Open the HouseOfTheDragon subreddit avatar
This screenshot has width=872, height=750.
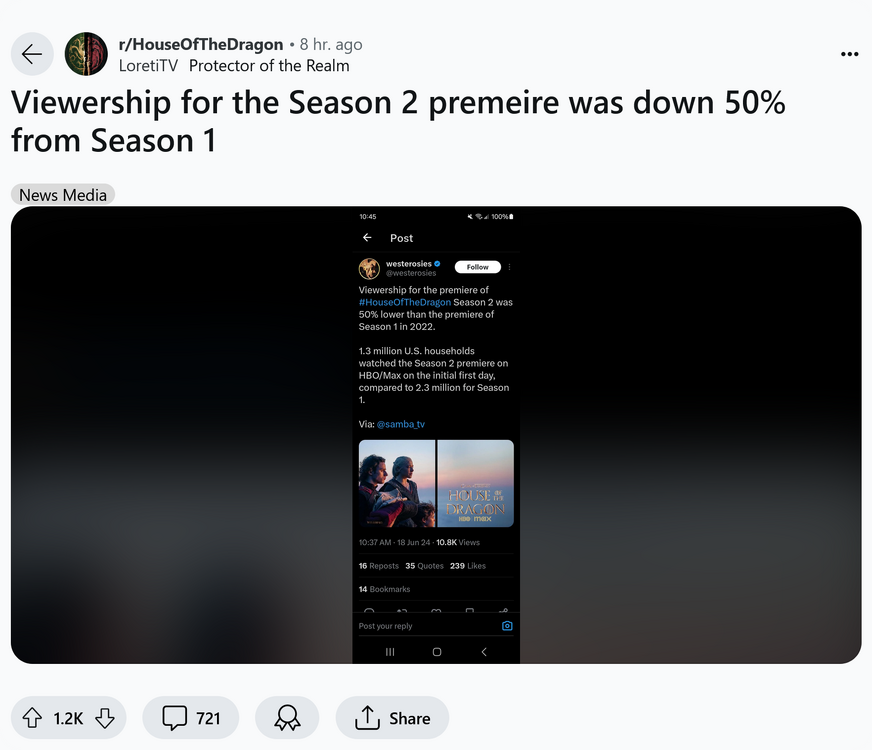tap(86, 54)
